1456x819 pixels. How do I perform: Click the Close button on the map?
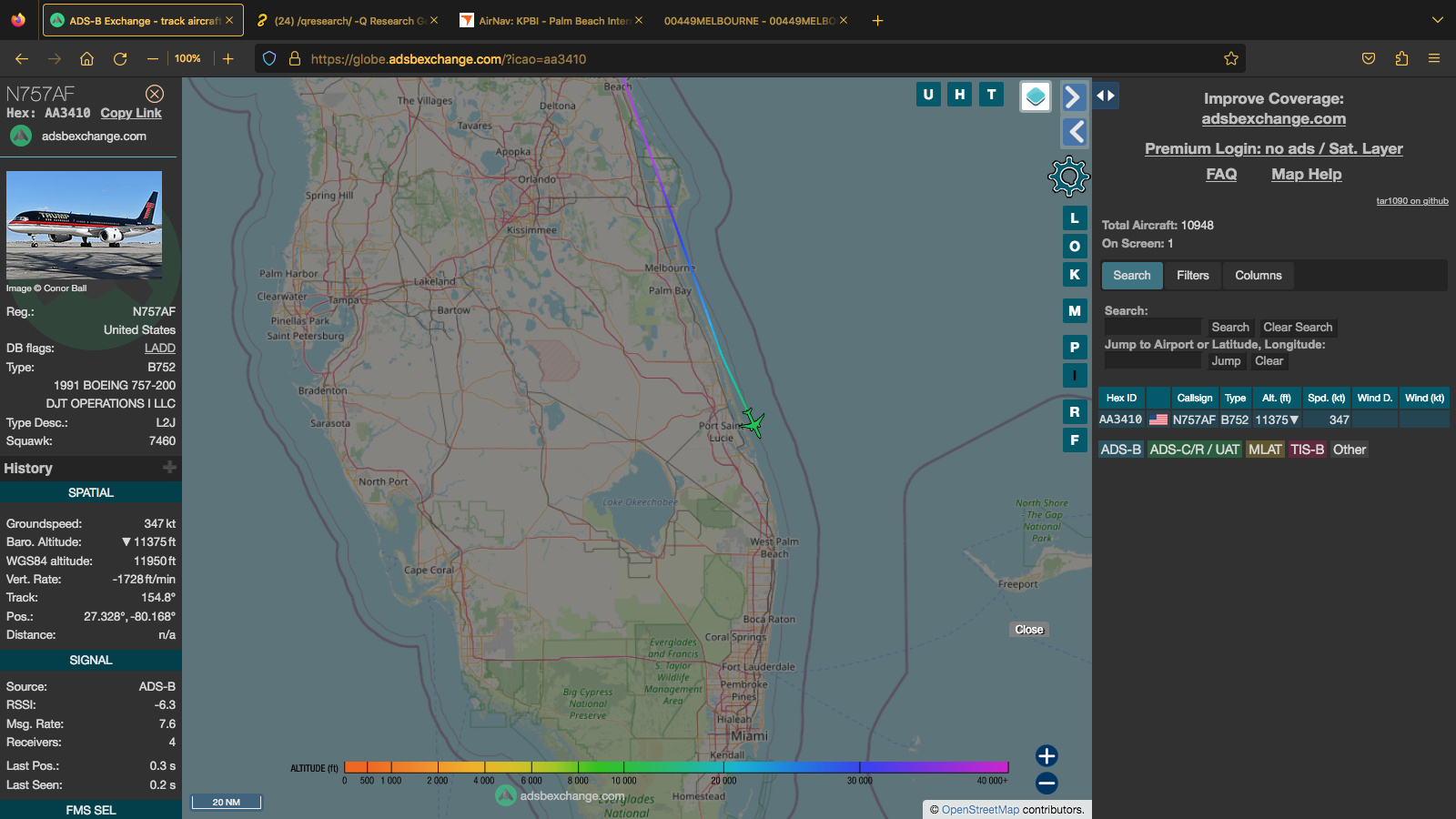click(x=1029, y=630)
